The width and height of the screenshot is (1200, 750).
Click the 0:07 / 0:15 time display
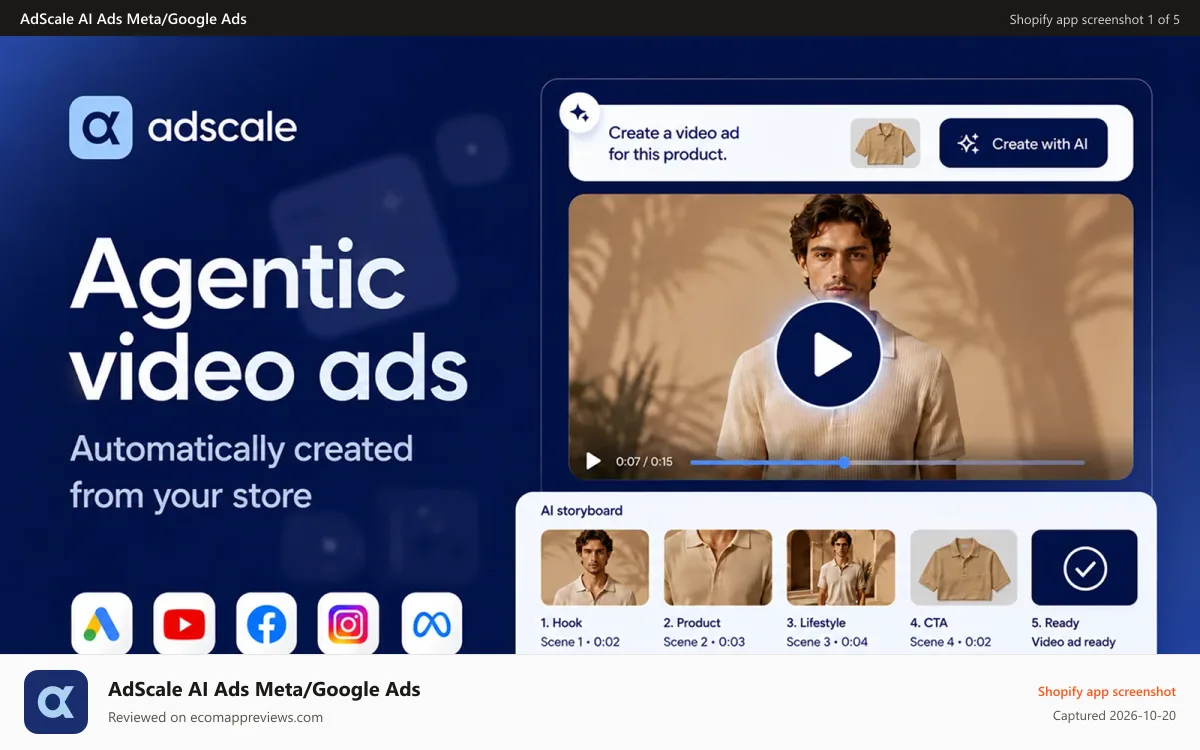pos(644,462)
